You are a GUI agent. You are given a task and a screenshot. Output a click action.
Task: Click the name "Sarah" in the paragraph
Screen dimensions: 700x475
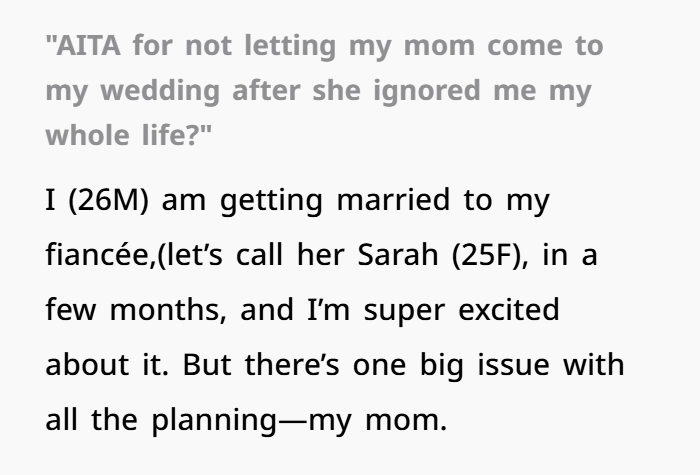click(x=398, y=255)
